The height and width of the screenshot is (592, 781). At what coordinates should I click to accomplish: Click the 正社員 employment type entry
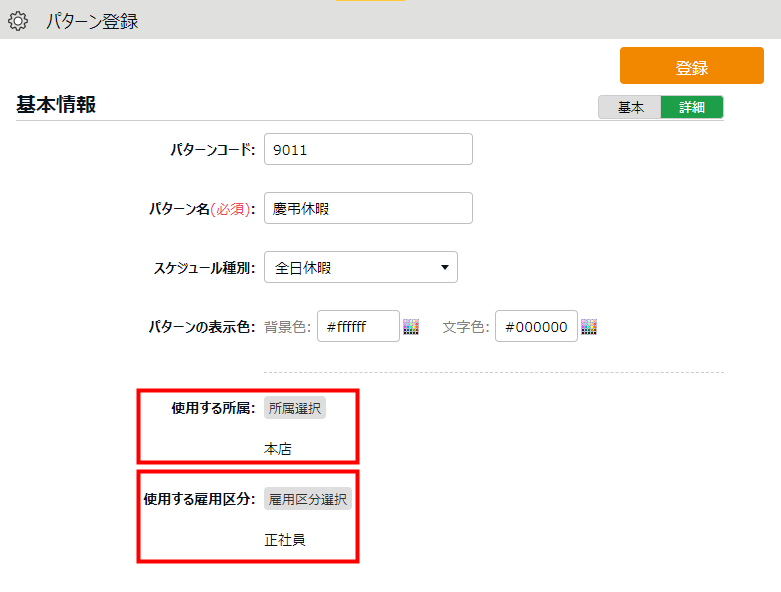coord(285,540)
